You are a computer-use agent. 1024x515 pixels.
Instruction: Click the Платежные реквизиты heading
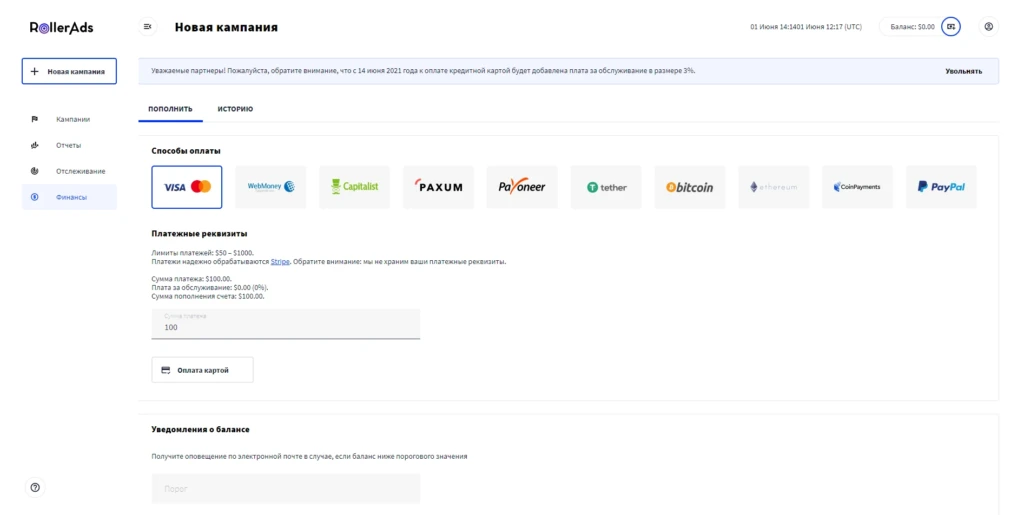[199, 233]
